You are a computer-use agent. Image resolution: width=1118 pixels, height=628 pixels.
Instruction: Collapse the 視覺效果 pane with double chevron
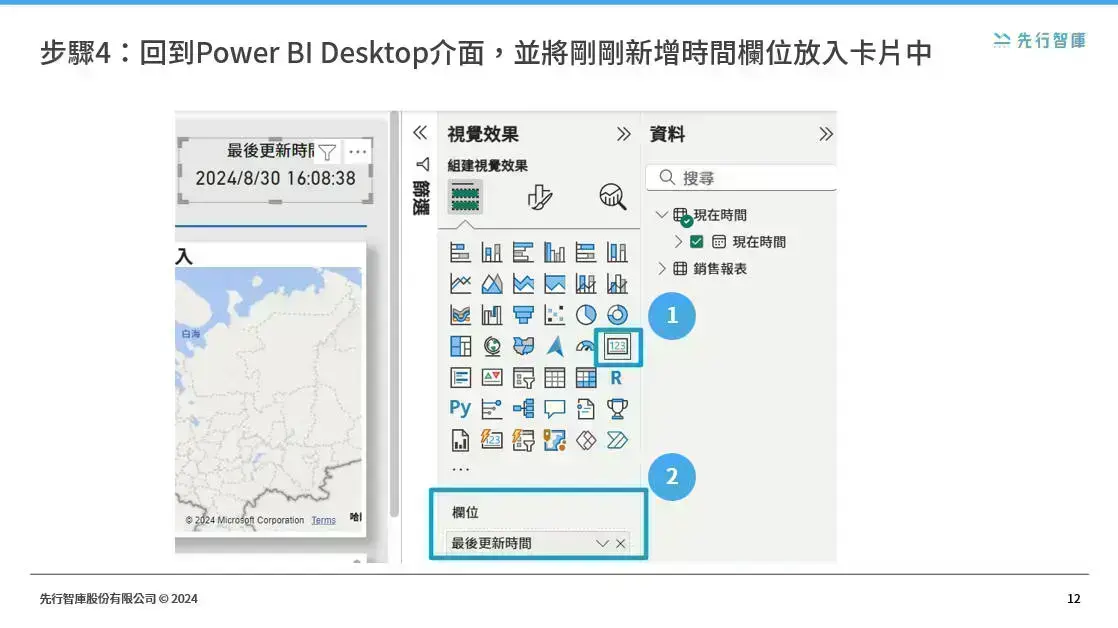[623, 134]
